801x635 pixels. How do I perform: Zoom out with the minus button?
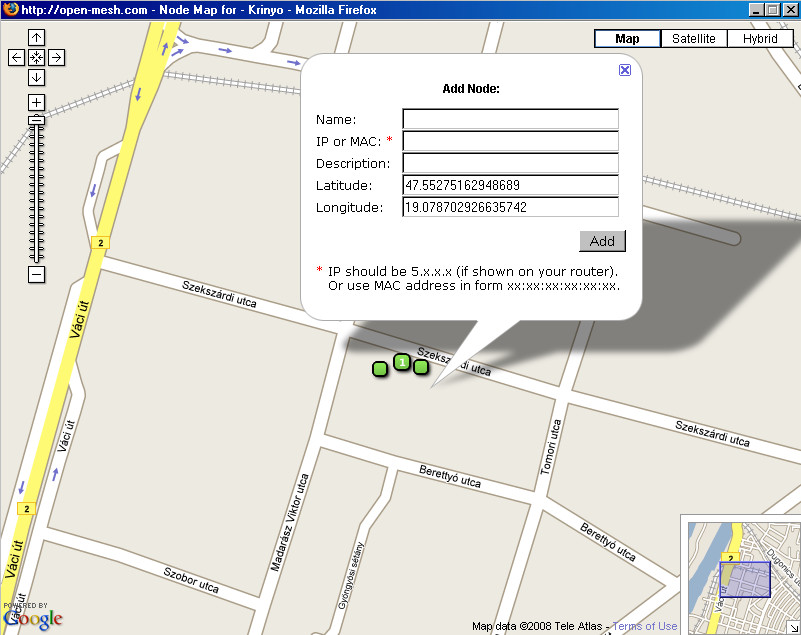coord(36,274)
